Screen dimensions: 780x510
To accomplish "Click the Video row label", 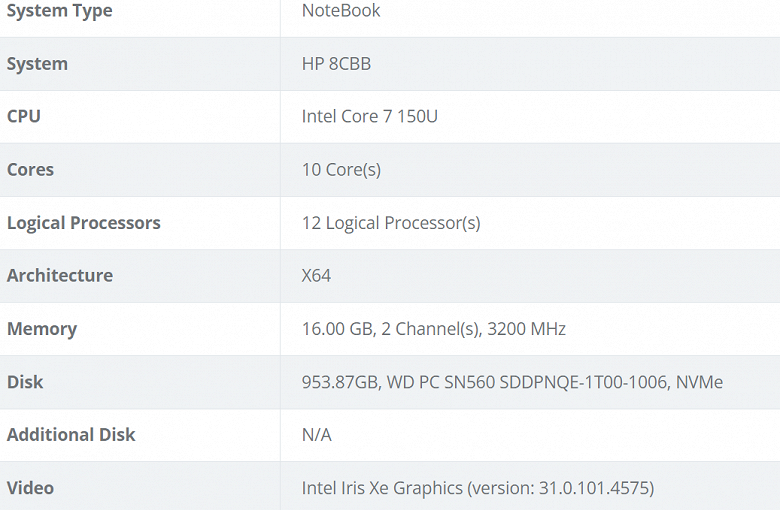I will (x=31, y=487).
